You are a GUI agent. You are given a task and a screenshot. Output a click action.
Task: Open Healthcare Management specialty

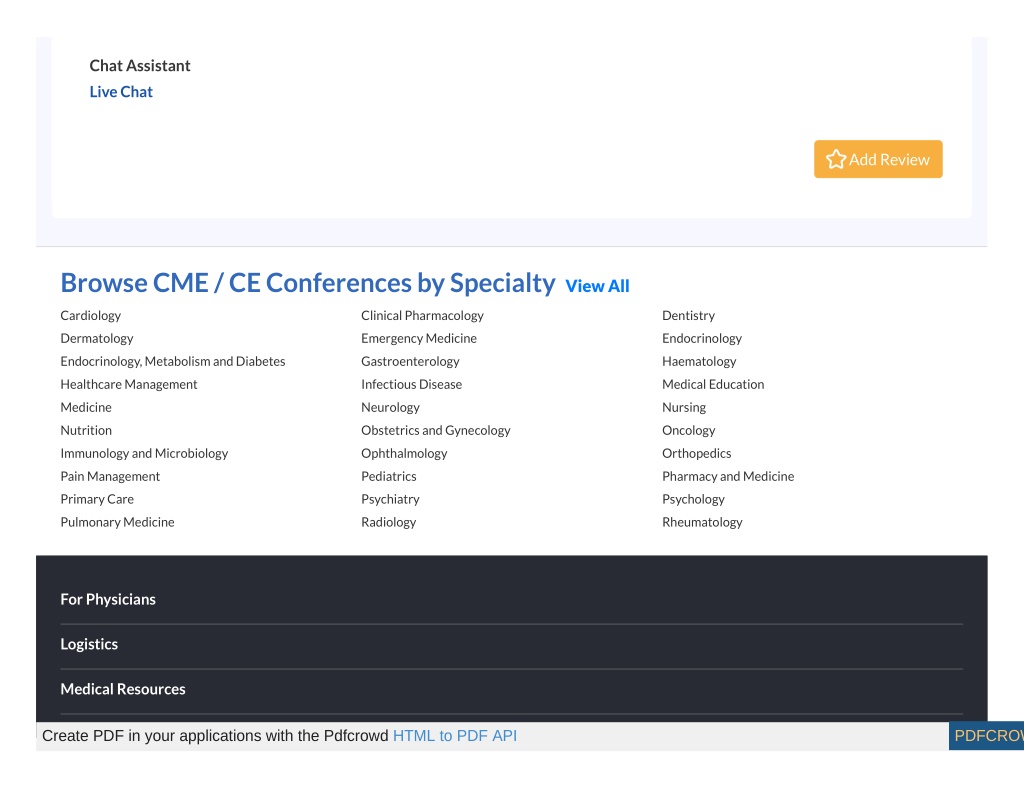click(129, 384)
